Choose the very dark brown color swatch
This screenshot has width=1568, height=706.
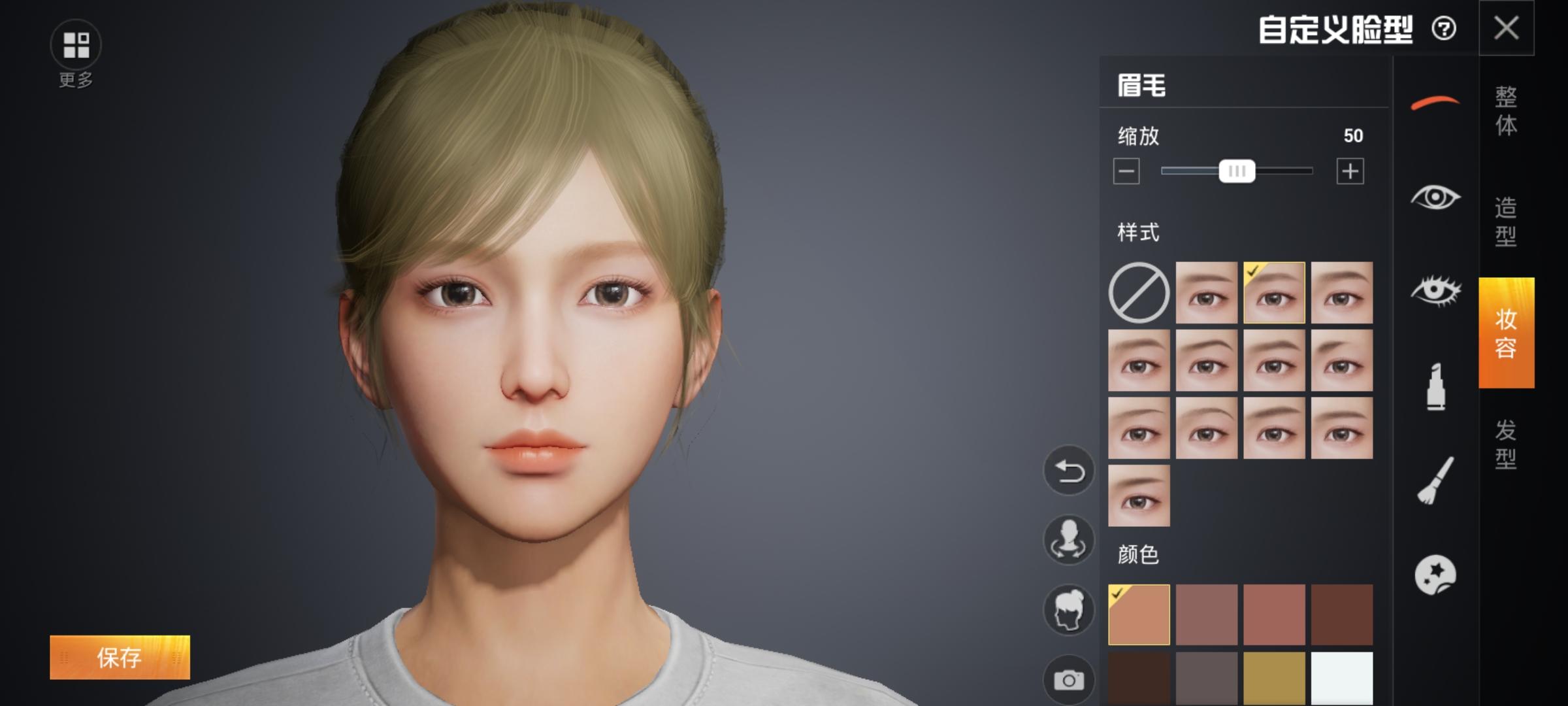tap(1139, 679)
